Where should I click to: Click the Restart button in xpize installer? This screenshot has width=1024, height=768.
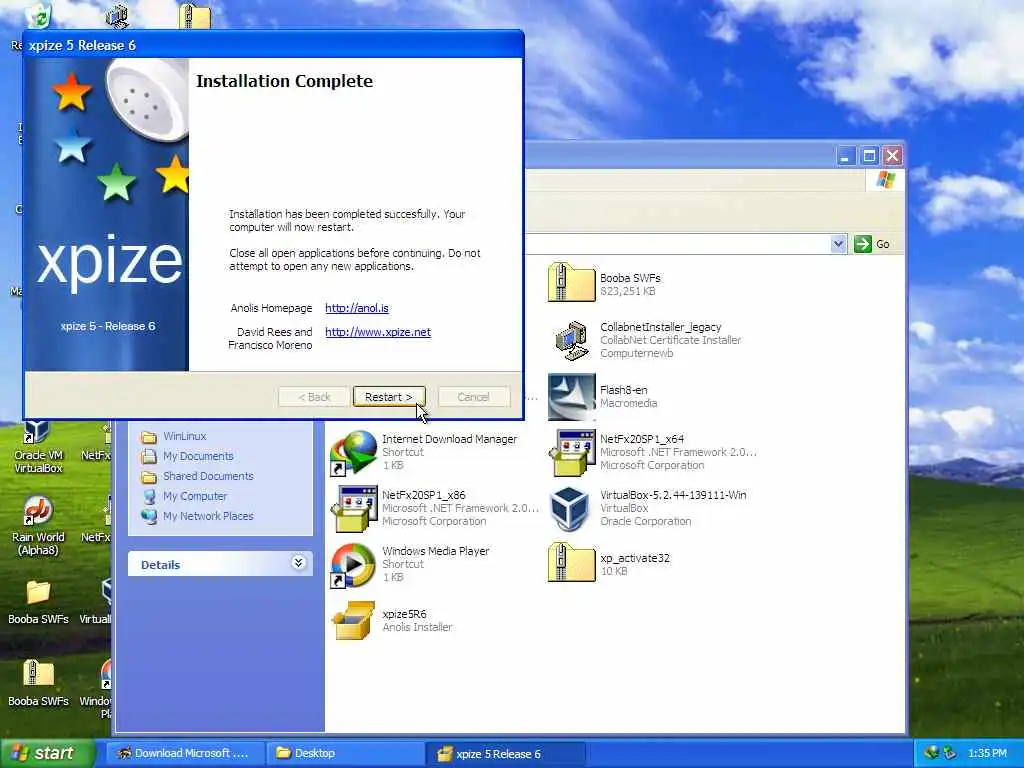pos(389,396)
